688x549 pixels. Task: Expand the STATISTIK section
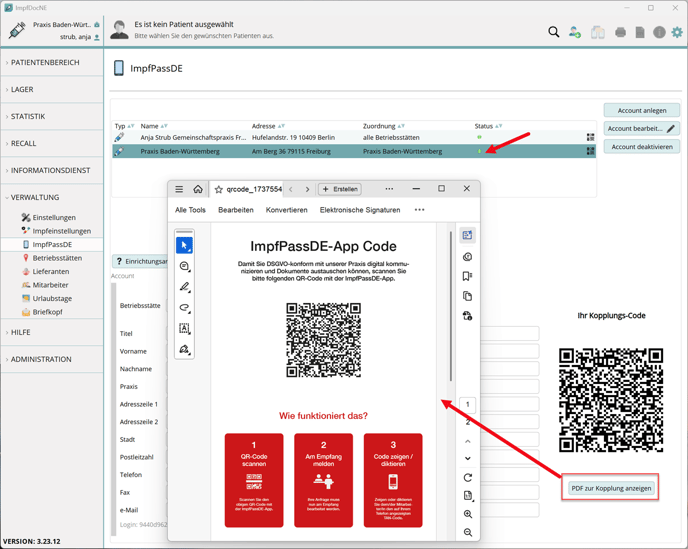click(x=52, y=116)
